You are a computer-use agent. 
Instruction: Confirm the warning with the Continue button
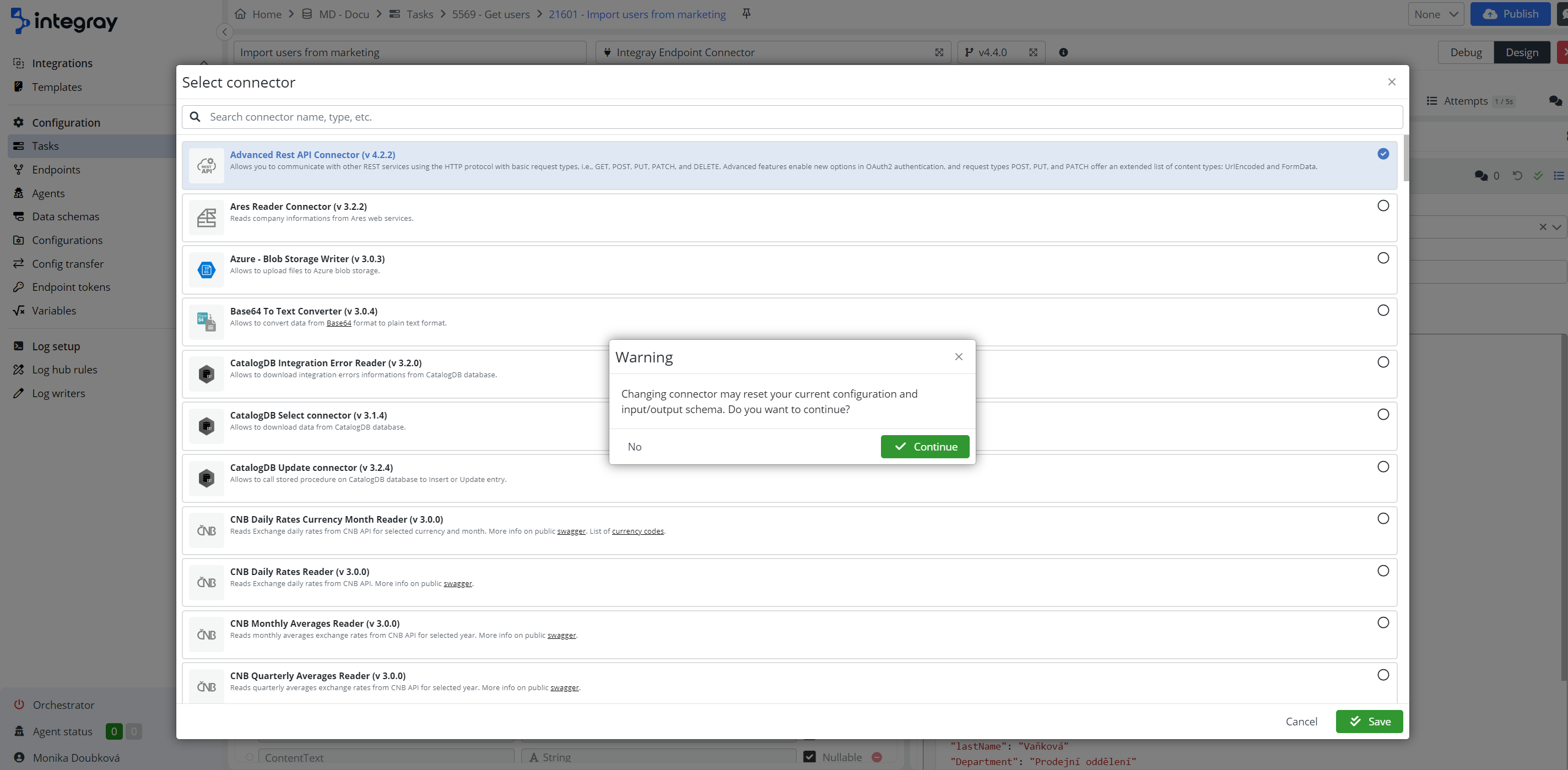point(924,447)
